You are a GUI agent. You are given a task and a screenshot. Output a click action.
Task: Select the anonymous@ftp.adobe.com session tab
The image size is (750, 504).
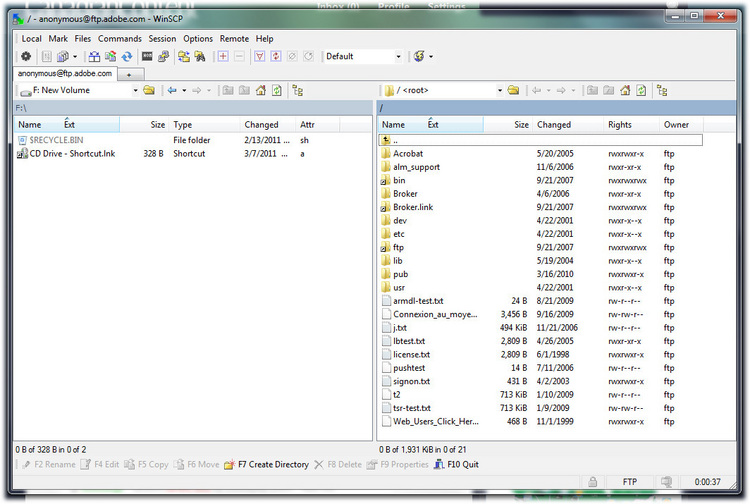click(65, 74)
